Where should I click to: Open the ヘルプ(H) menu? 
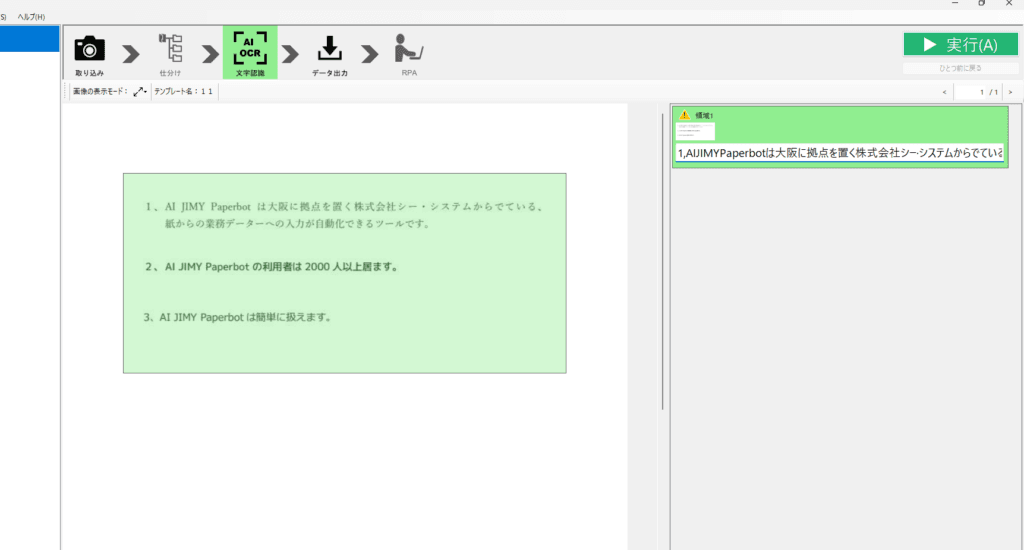coord(31,17)
